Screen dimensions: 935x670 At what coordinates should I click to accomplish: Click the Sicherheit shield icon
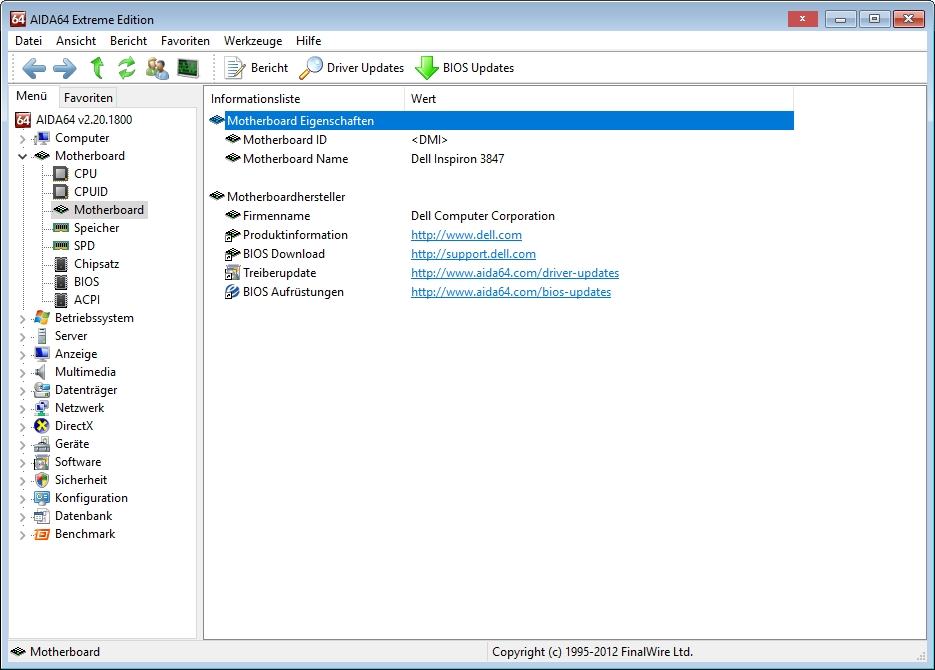pos(42,480)
